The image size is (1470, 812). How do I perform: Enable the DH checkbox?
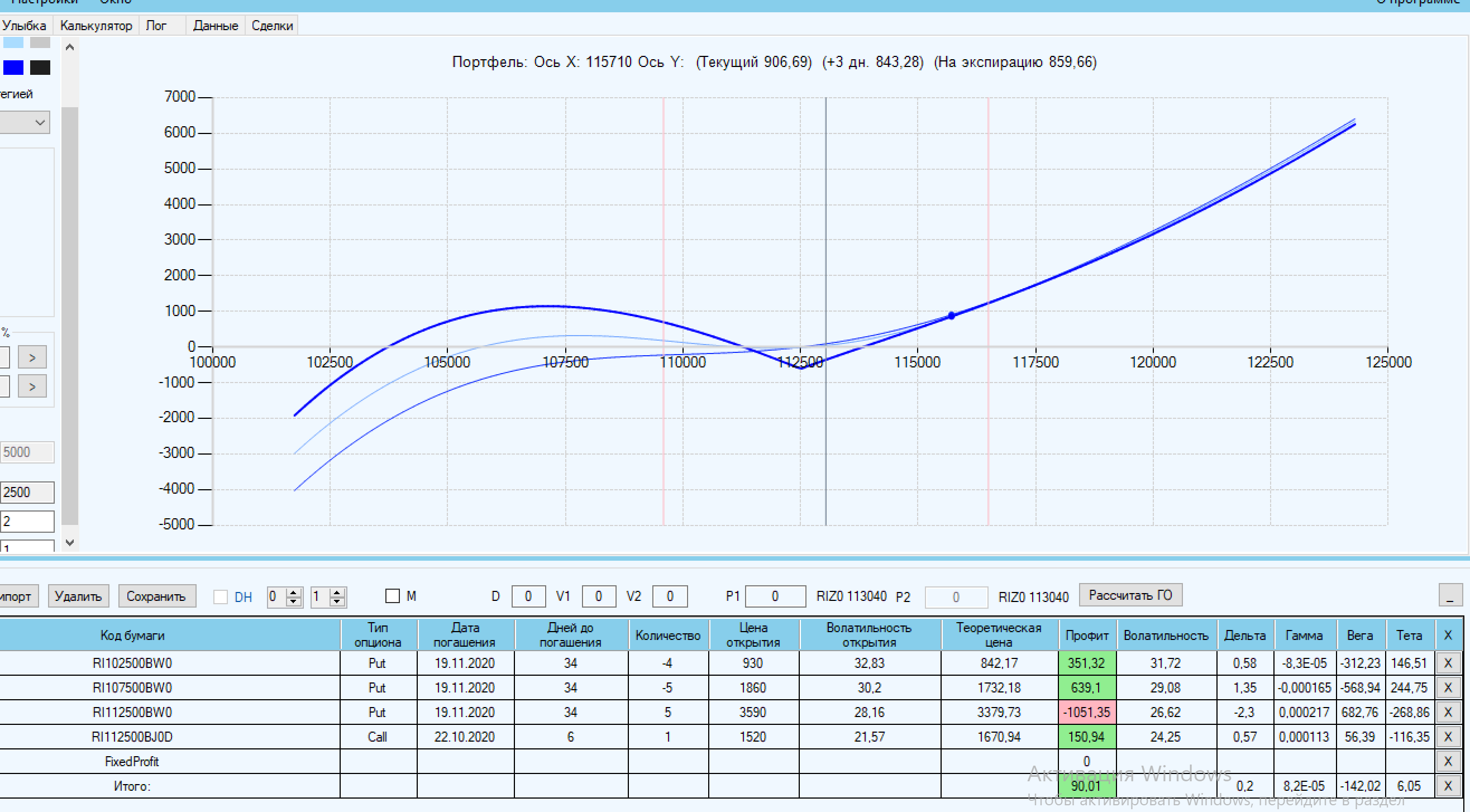click(x=220, y=597)
